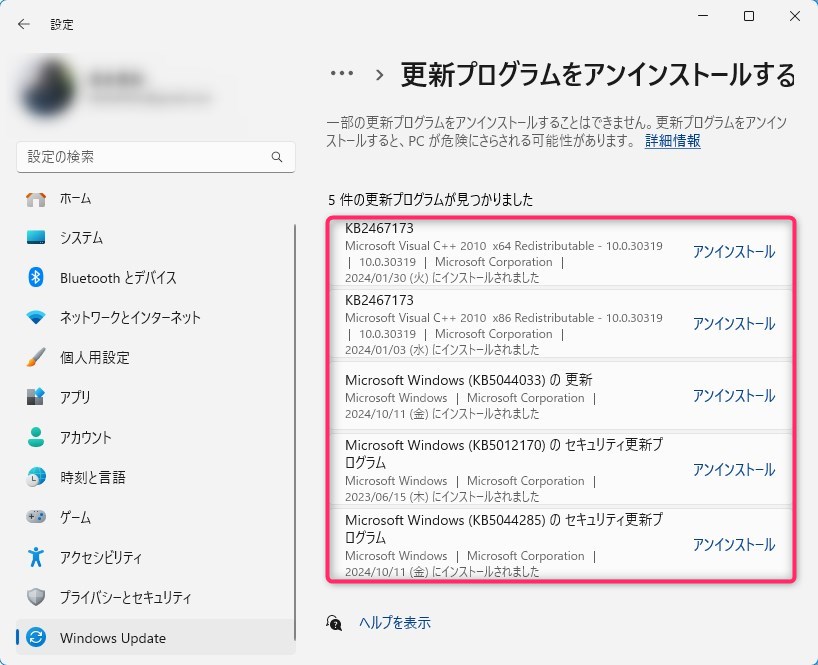
Task: Open the 詳細情報 link
Action: [x=672, y=141]
